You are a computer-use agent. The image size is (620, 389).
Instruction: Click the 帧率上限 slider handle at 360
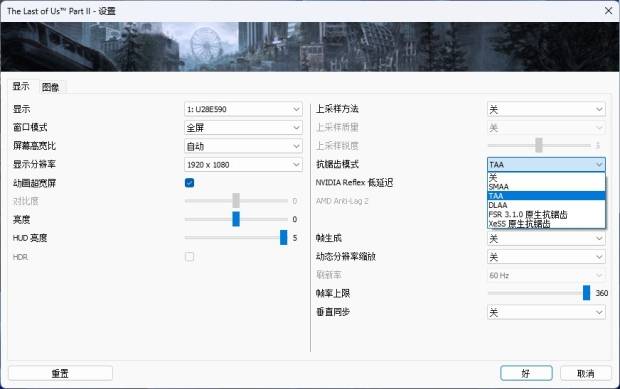[x=586, y=293]
